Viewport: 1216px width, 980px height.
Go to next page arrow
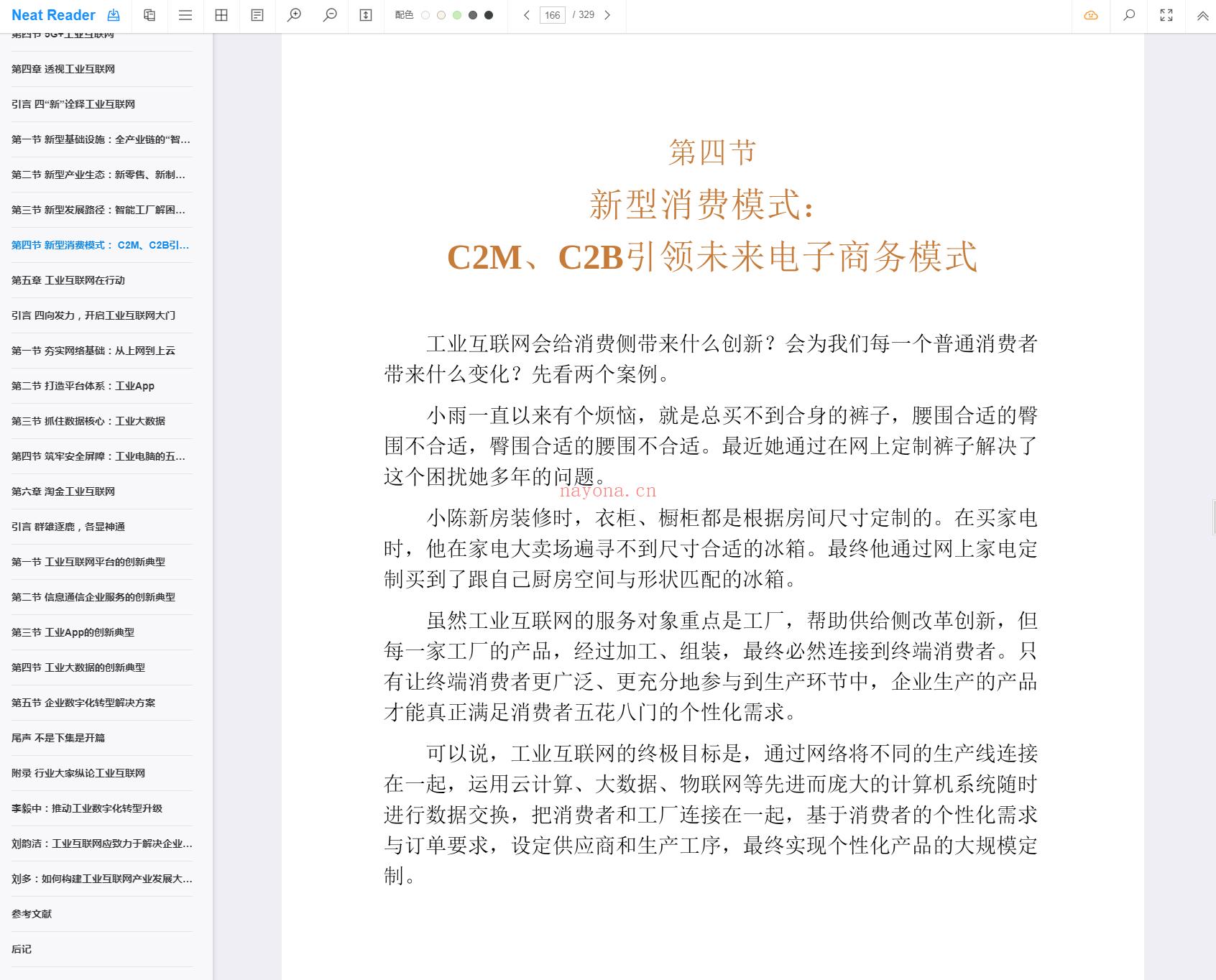click(x=607, y=15)
